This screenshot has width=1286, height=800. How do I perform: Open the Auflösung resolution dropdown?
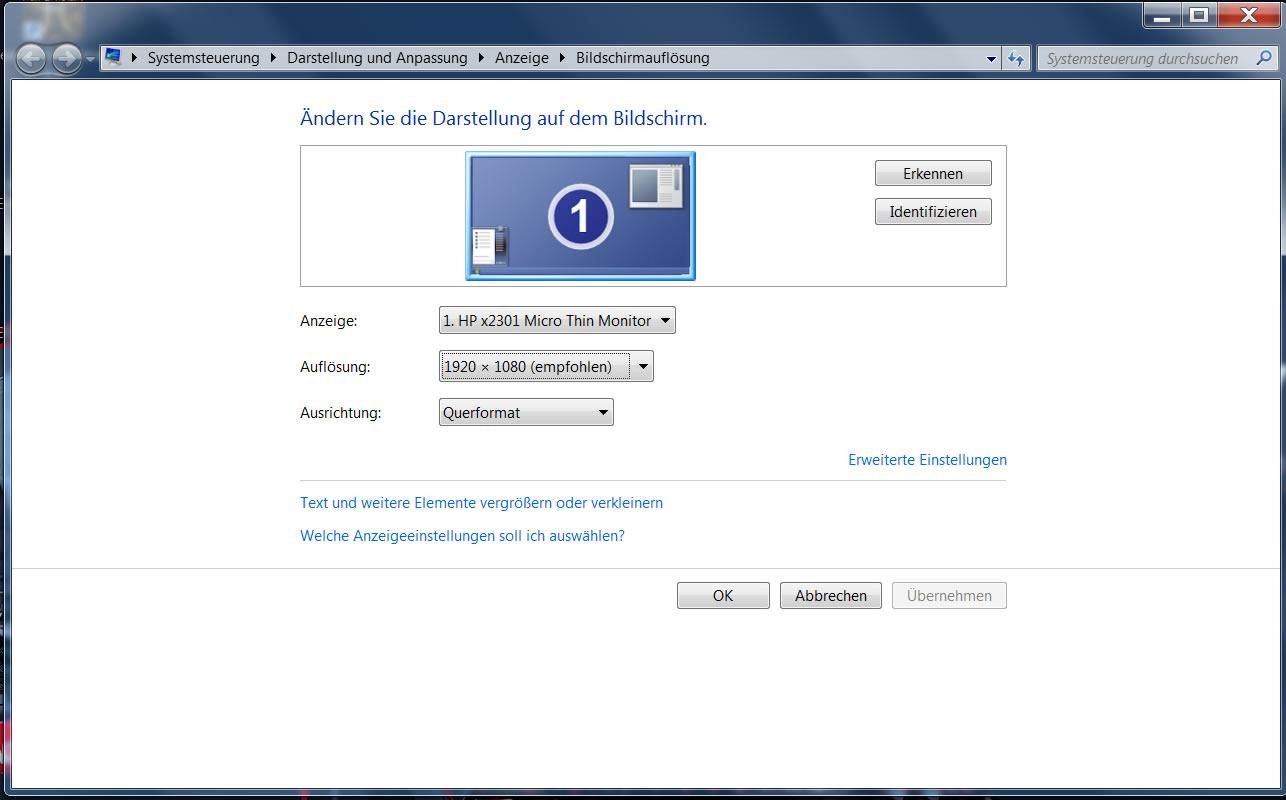(546, 367)
